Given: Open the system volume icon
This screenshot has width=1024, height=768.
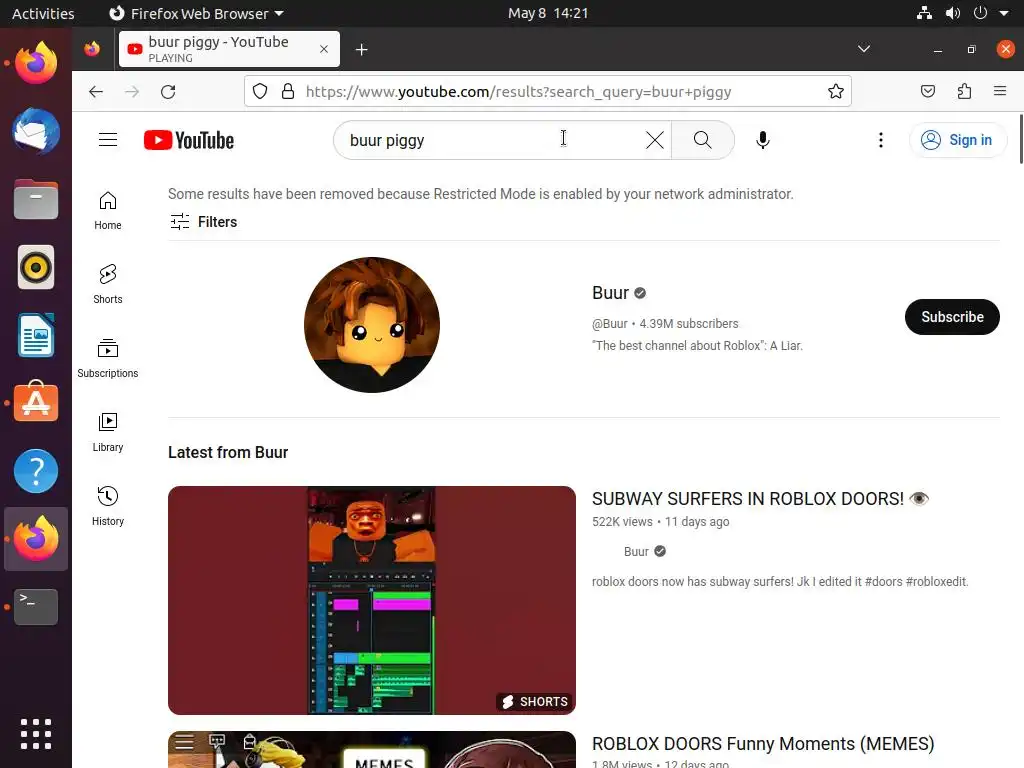Looking at the screenshot, I should tap(953, 13).
